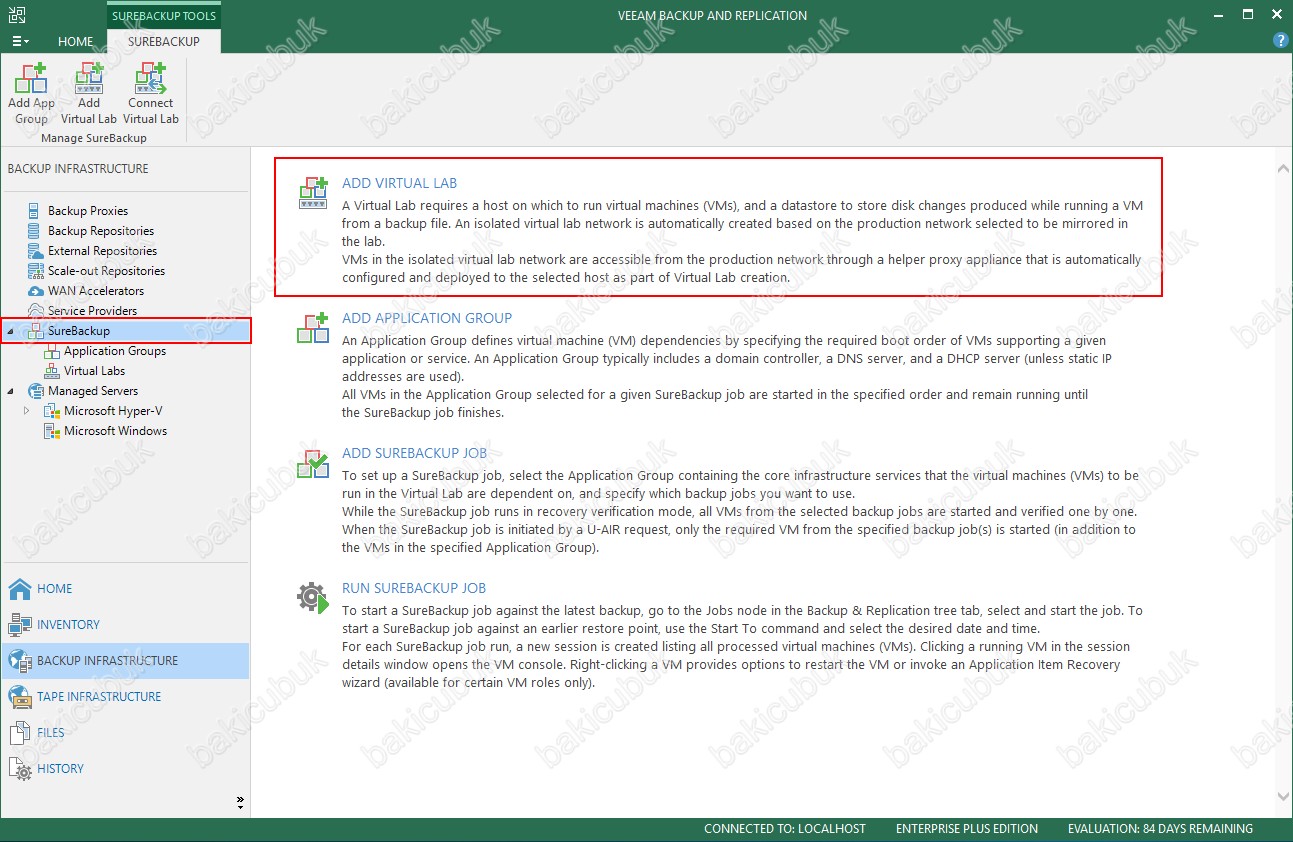Click the Add Application Group content icon
The image size is (1293, 842).
[x=313, y=327]
